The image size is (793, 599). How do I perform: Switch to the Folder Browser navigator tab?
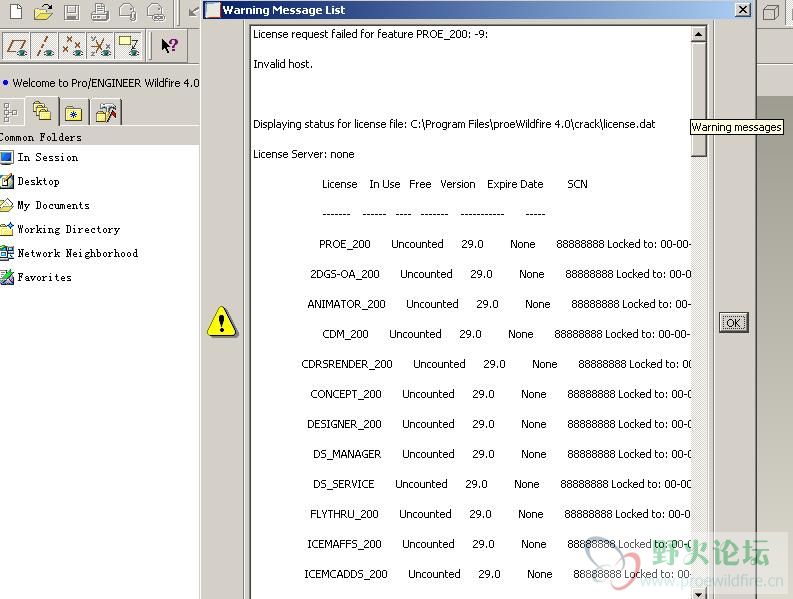click(x=42, y=111)
